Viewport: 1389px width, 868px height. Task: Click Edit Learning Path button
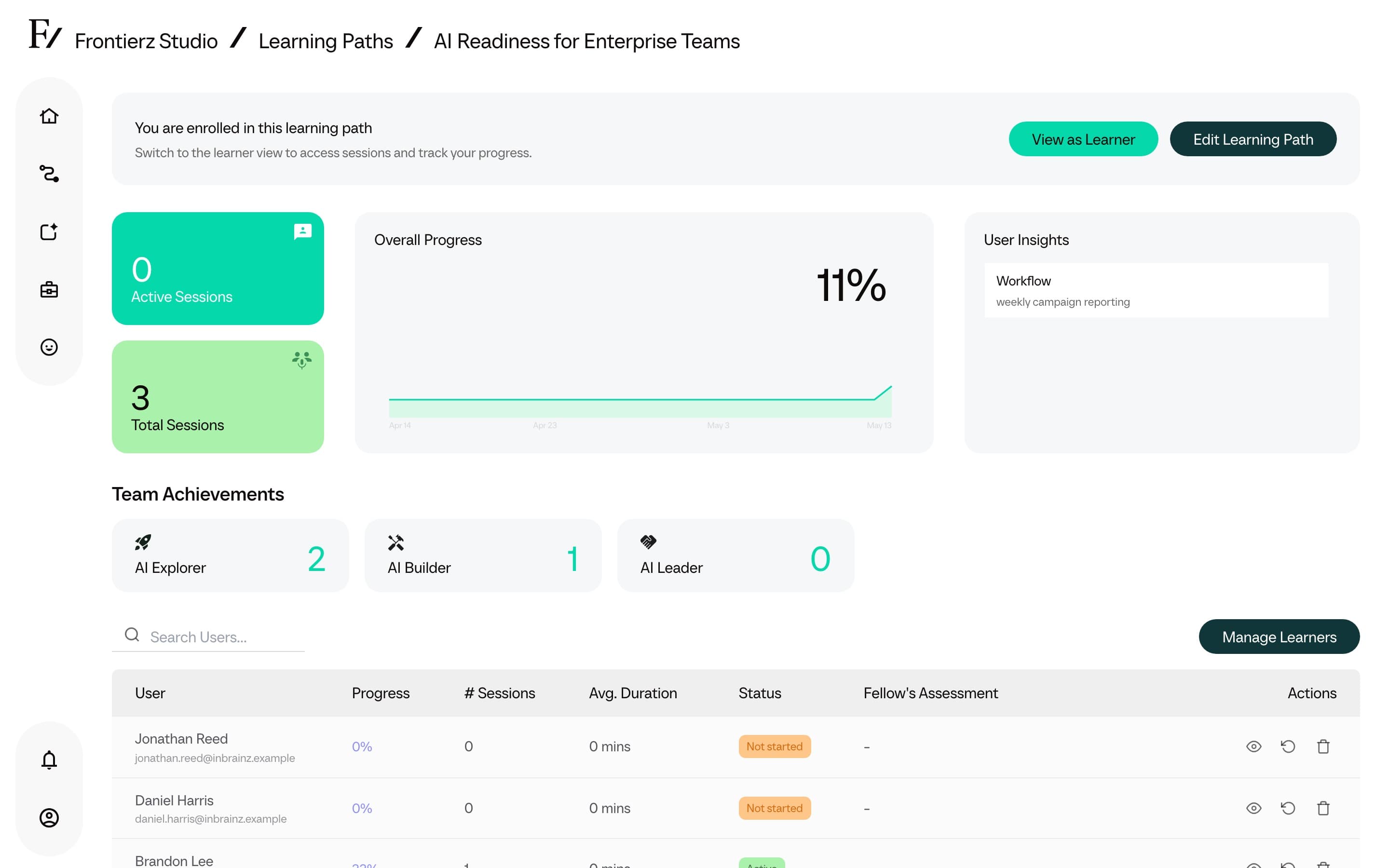coord(1253,139)
